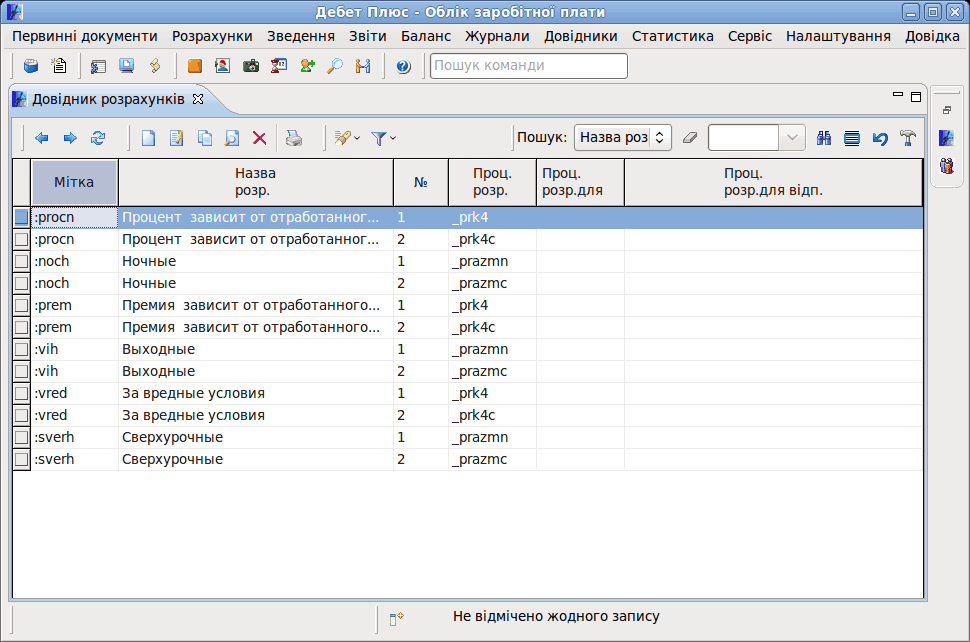Focus the Пошук команди search field
Screen dimensions: 970x642
coord(529,66)
